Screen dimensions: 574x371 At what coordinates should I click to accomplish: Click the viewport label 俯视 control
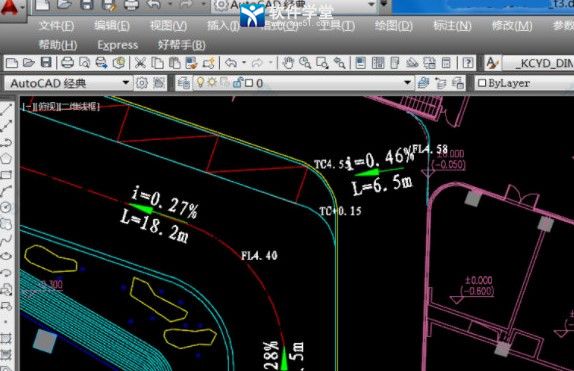[47, 107]
